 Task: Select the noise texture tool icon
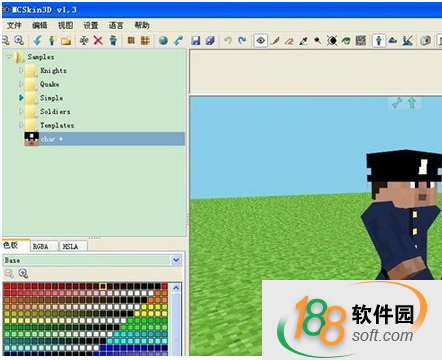click(x=361, y=41)
